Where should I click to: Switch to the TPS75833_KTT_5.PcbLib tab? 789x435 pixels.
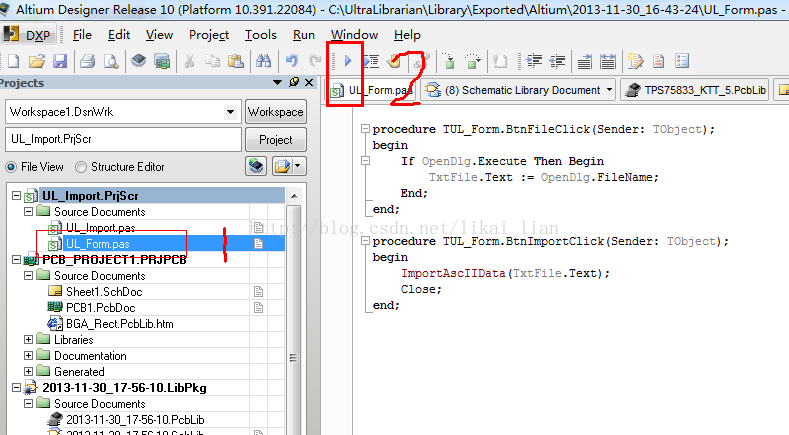pyautogui.click(x=694, y=90)
